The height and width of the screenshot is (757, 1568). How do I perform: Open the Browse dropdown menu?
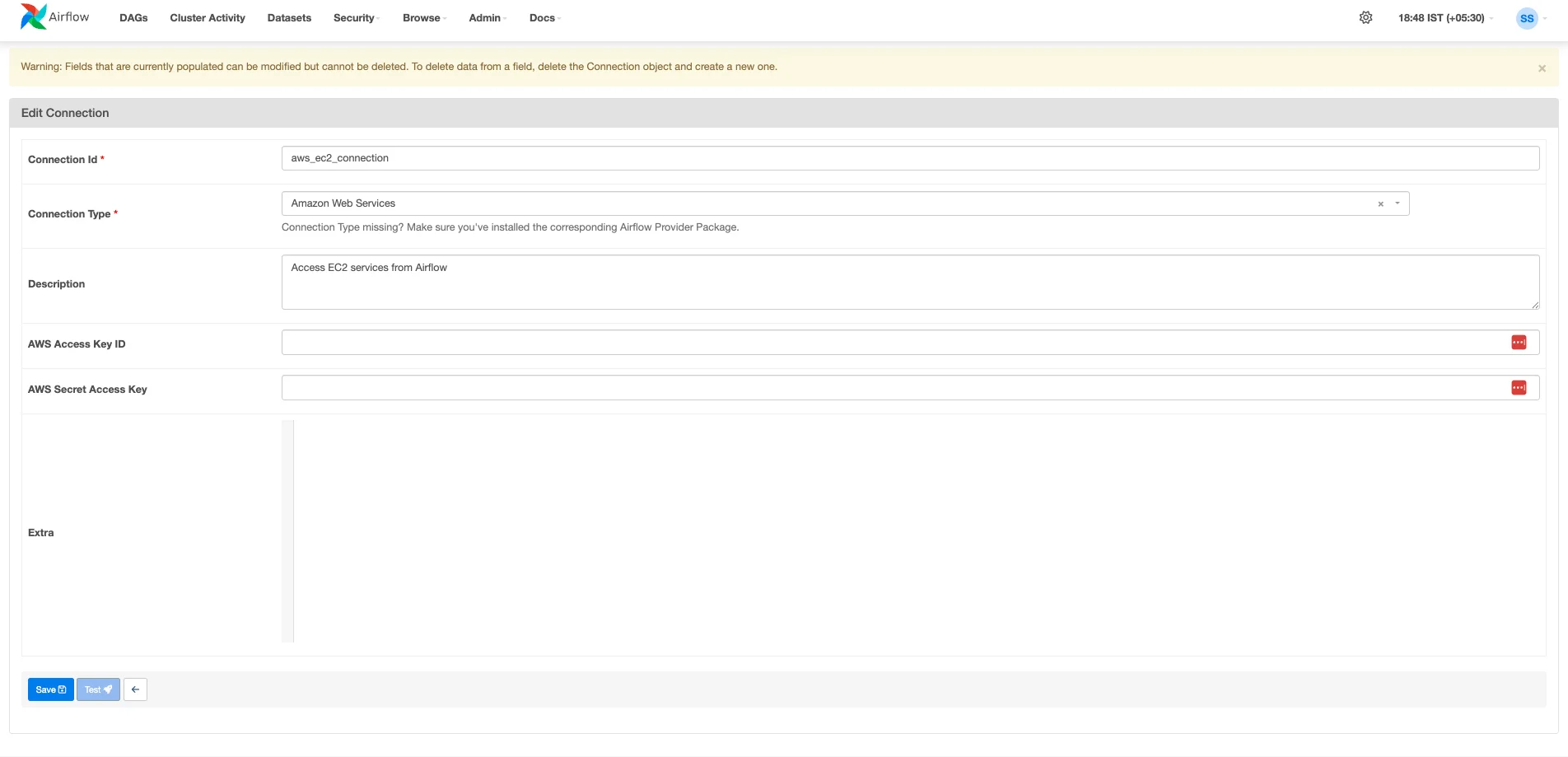[x=423, y=18]
